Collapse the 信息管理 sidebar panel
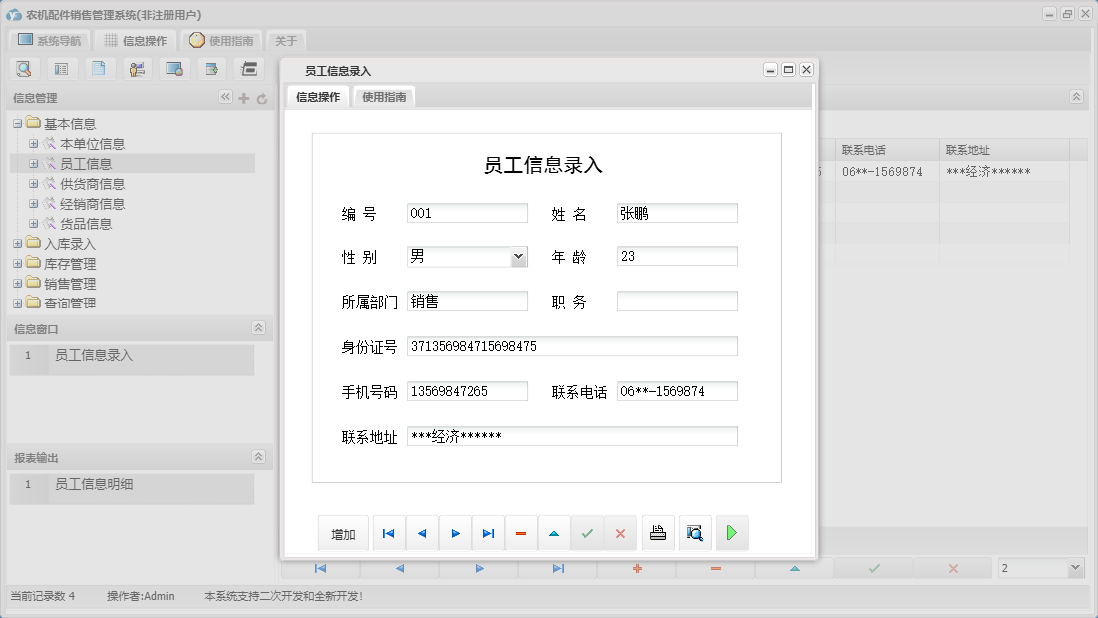Viewport: 1098px width, 618px height. (x=227, y=97)
